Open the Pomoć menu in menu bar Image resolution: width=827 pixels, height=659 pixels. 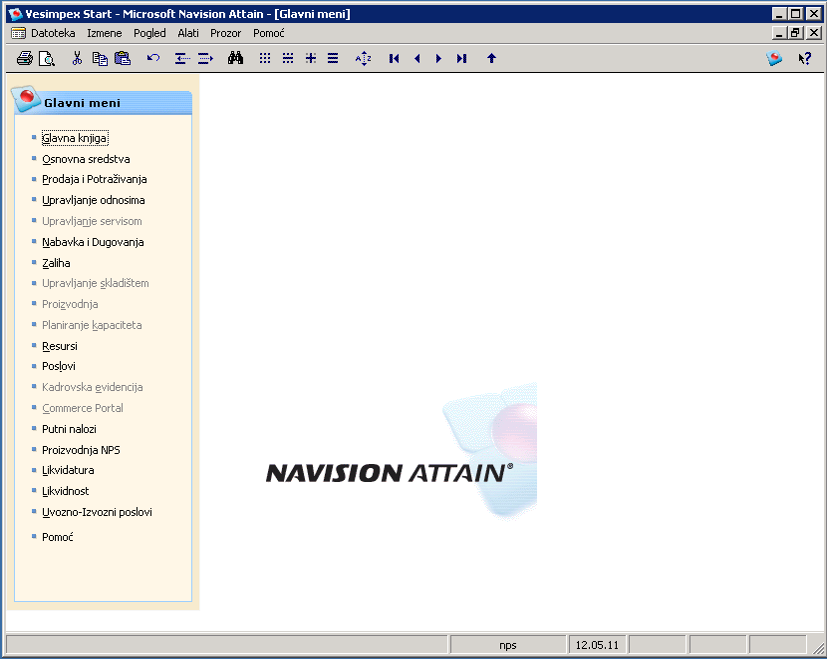[x=268, y=33]
